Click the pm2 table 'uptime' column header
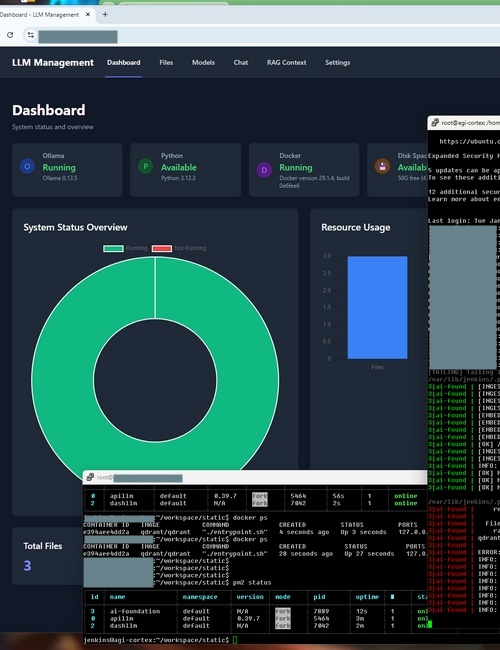This screenshot has height=650, width=500. coord(367,597)
